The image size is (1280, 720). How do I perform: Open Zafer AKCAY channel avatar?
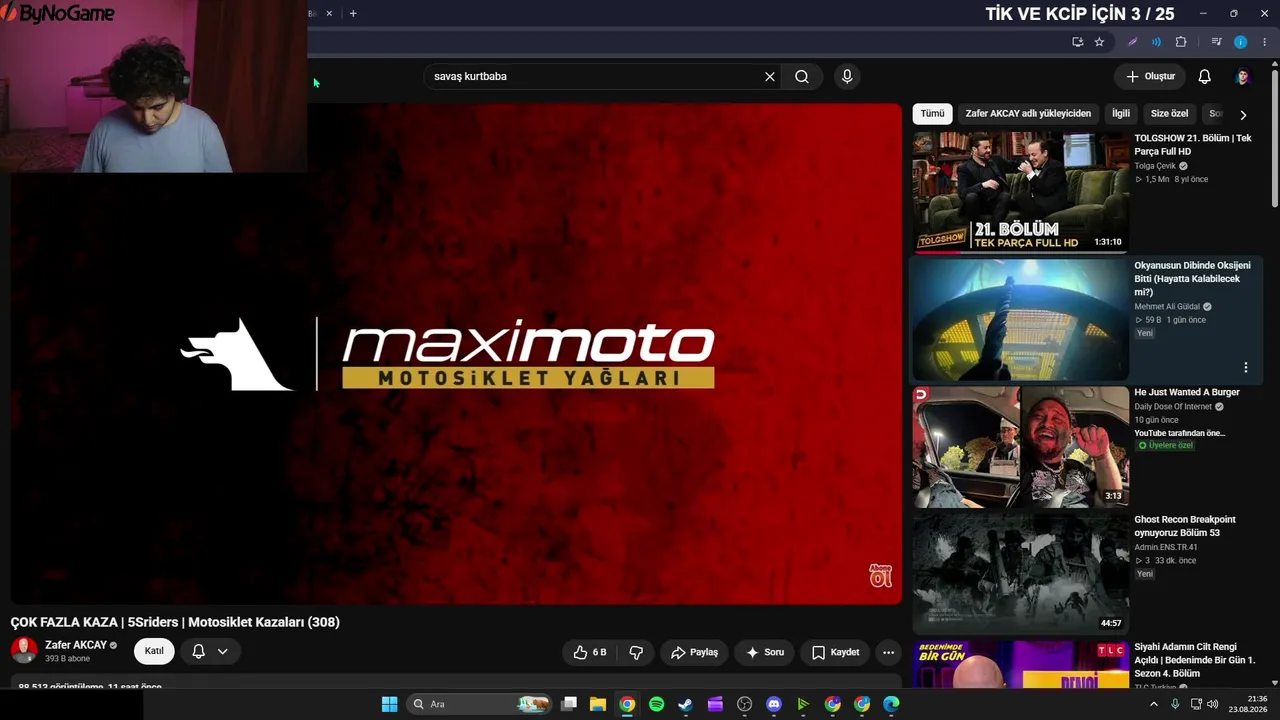coord(24,651)
